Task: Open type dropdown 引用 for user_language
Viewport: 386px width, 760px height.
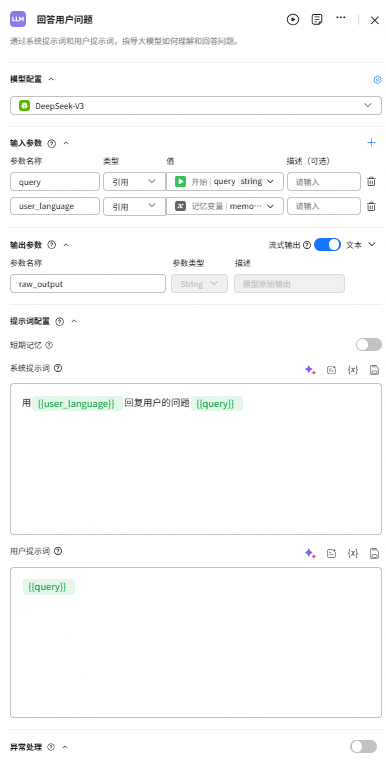Action: pos(134,206)
